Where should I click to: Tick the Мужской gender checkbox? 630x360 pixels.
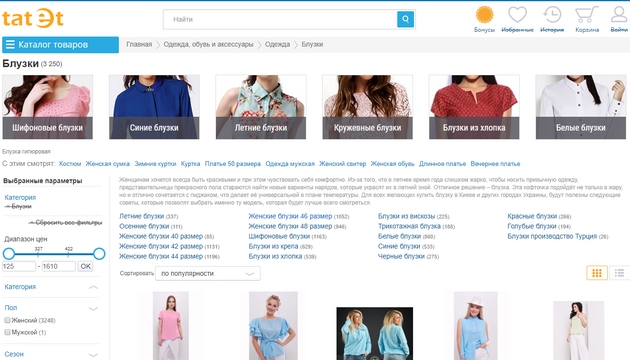tap(7, 332)
